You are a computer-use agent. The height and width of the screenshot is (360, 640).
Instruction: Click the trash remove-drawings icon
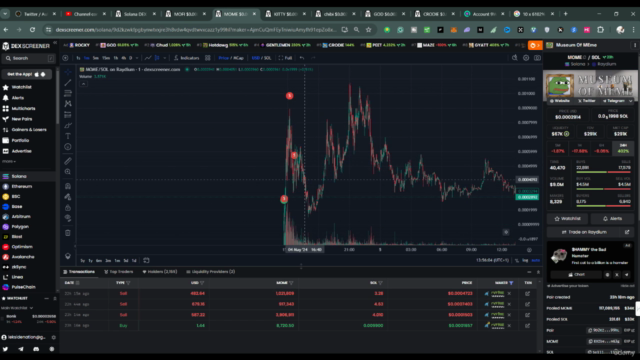tap(68, 233)
